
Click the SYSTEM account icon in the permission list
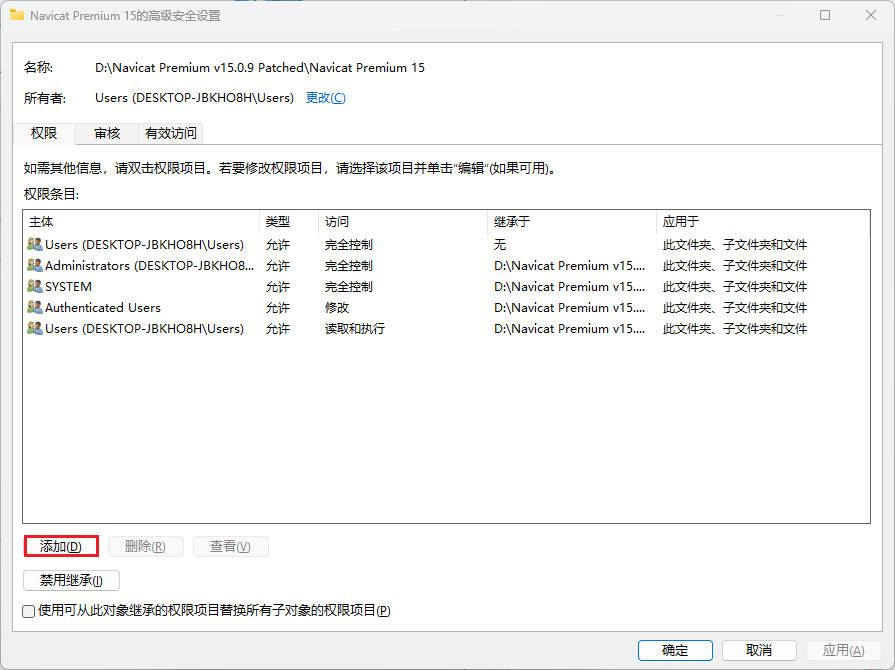coord(33,286)
